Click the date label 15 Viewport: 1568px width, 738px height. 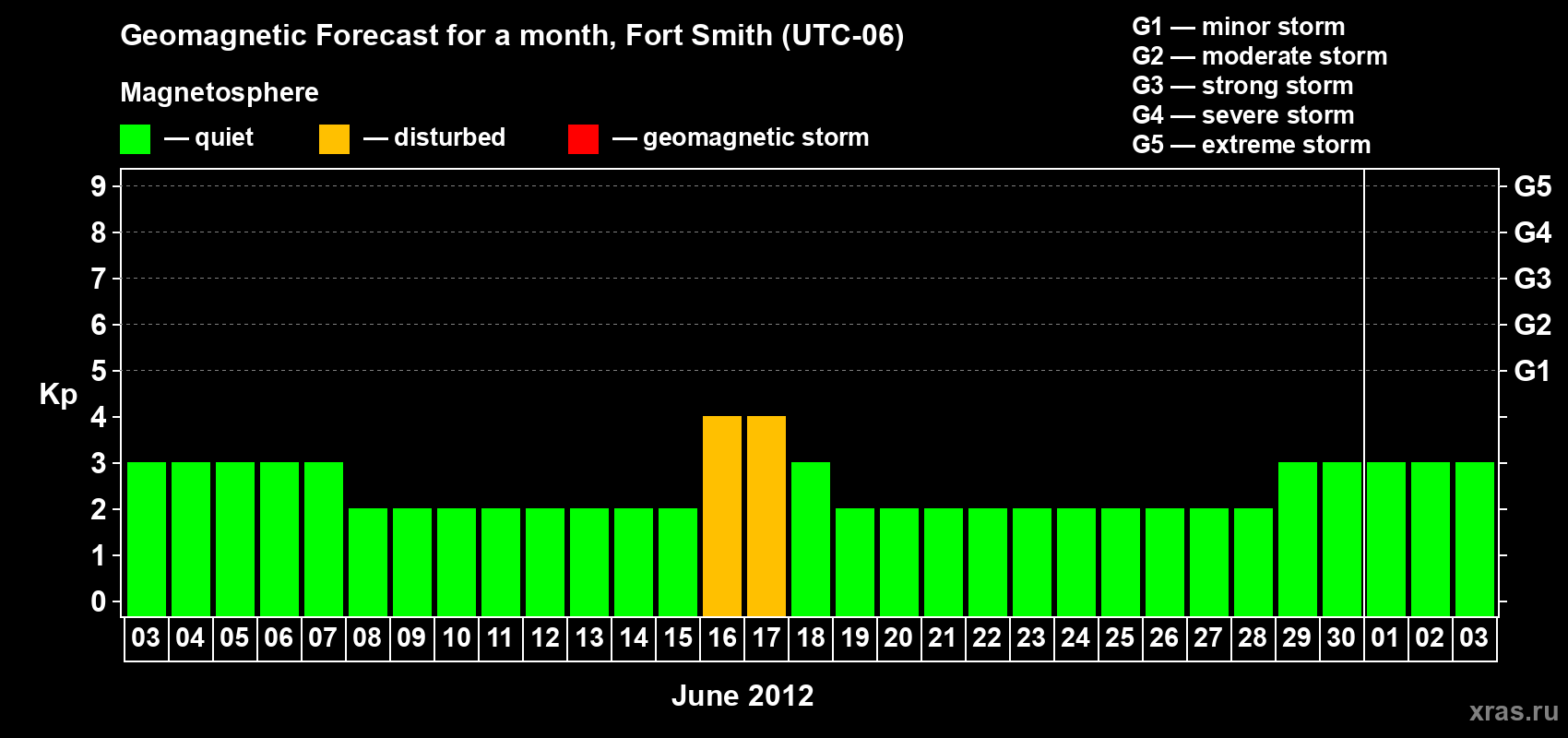678,637
